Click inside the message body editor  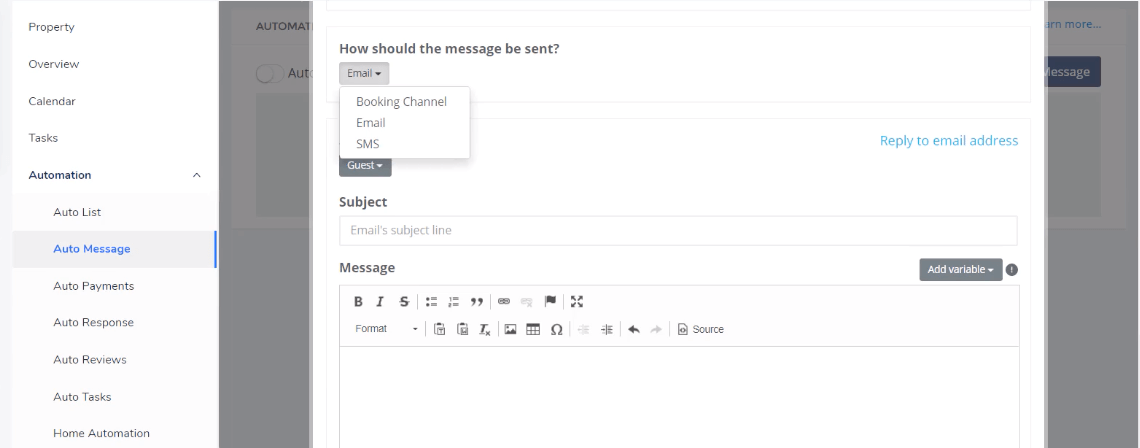[679, 396]
